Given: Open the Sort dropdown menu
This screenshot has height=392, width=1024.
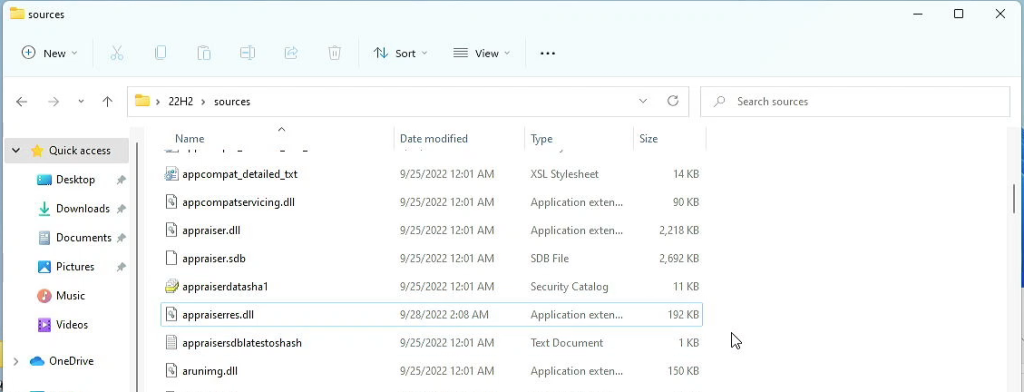Looking at the screenshot, I should click(x=400, y=54).
